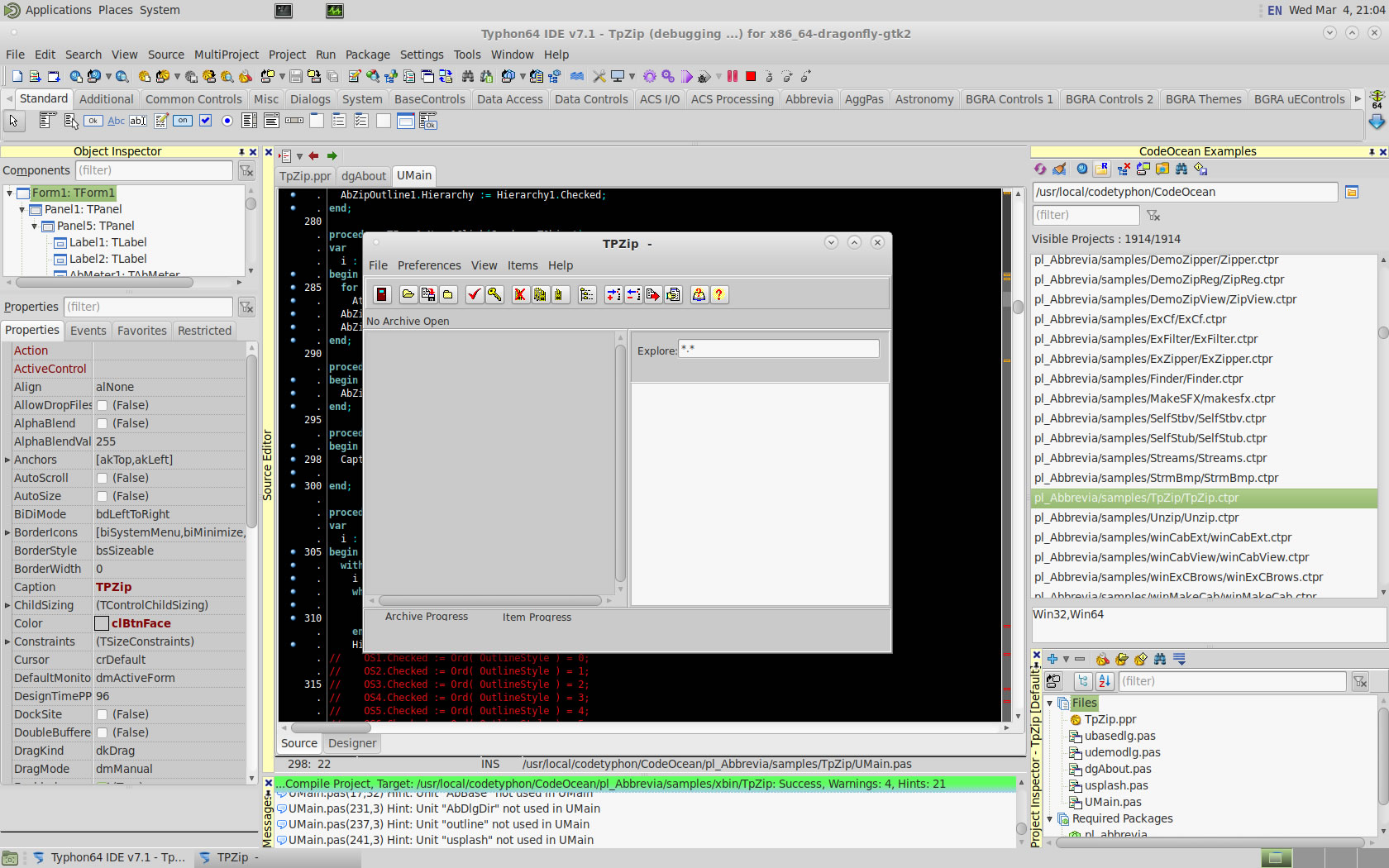Click the red X delete icon in TPZip toolbar

[x=520, y=294]
